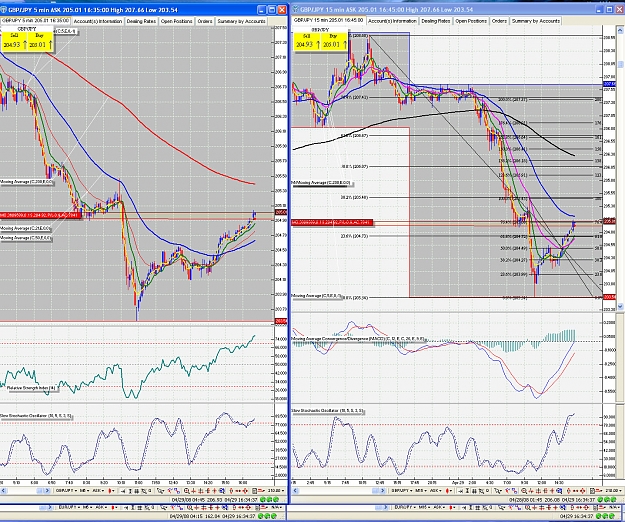Screen dimensions: 625x522
Task: Select GBP/JPY 5 min chart tab
Action: click(x=35, y=21)
